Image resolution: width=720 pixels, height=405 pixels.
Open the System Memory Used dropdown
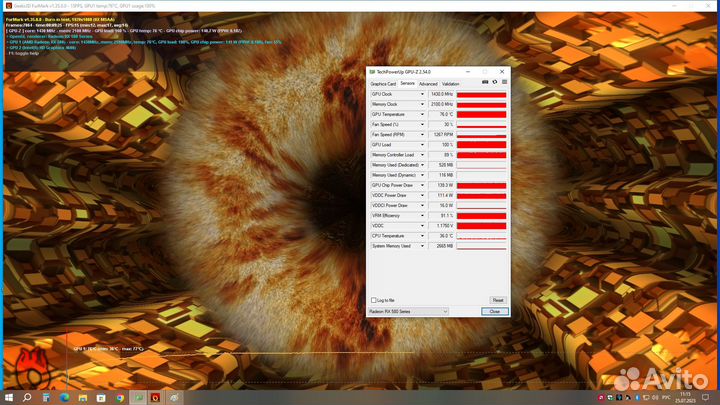click(x=422, y=246)
